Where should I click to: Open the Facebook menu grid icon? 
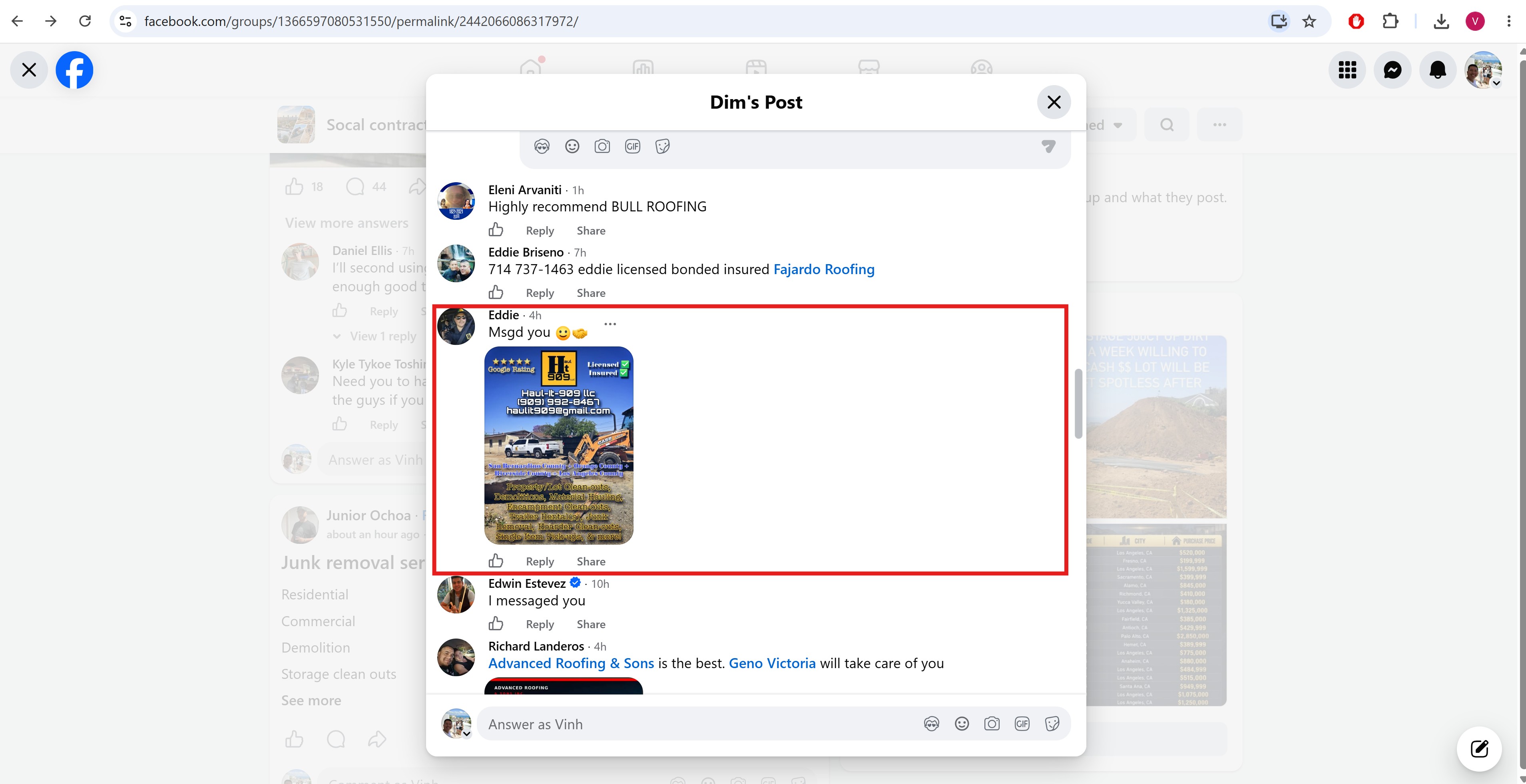(1348, 70)
